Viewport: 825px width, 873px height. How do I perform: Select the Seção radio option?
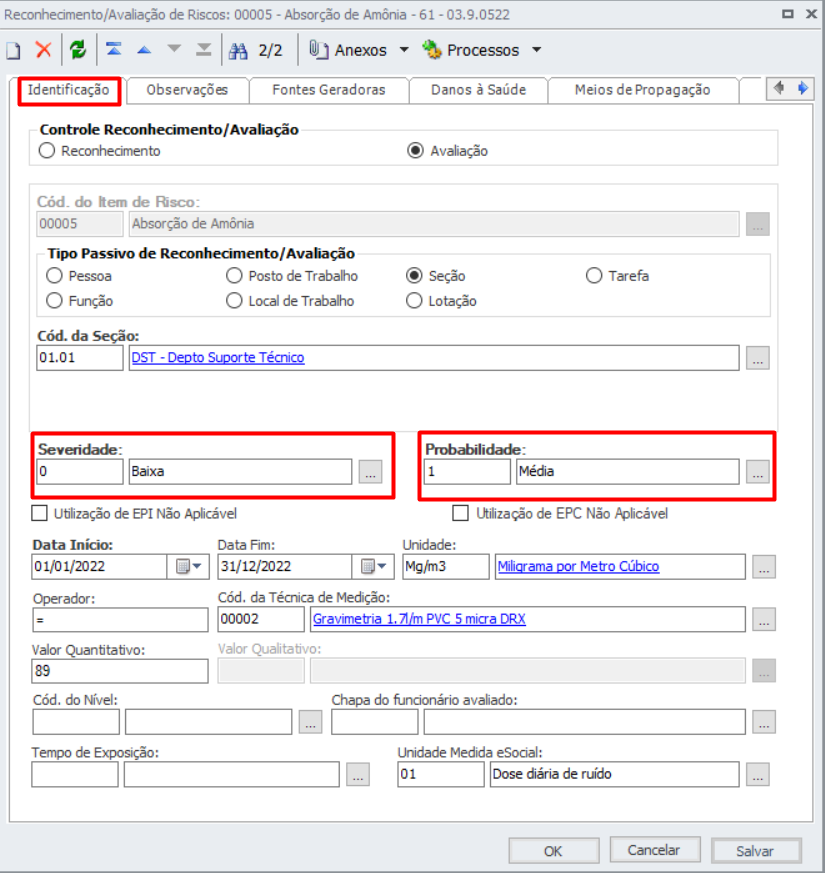tap(414, 276)
